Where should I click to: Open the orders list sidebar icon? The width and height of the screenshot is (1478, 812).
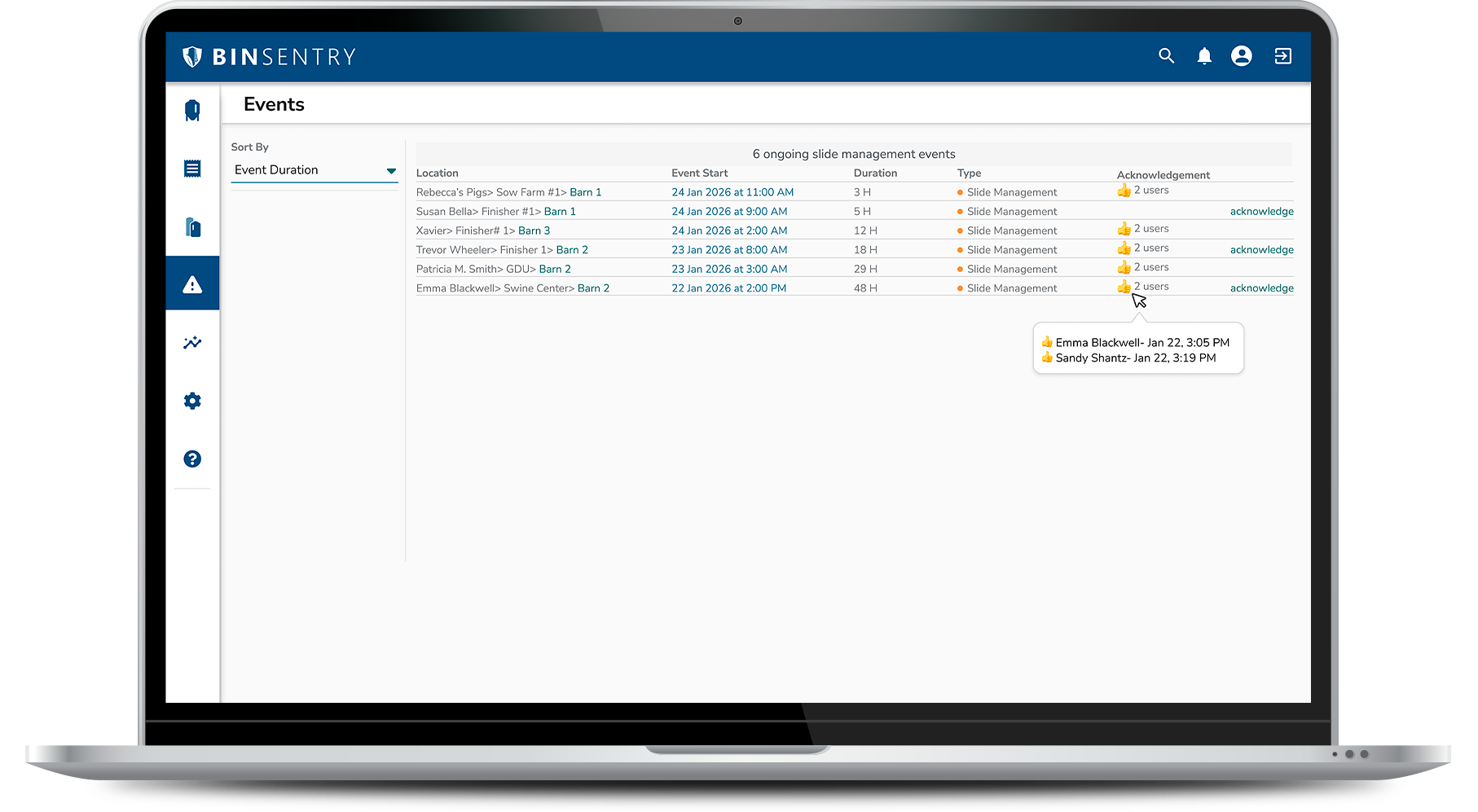pos(192,169)
